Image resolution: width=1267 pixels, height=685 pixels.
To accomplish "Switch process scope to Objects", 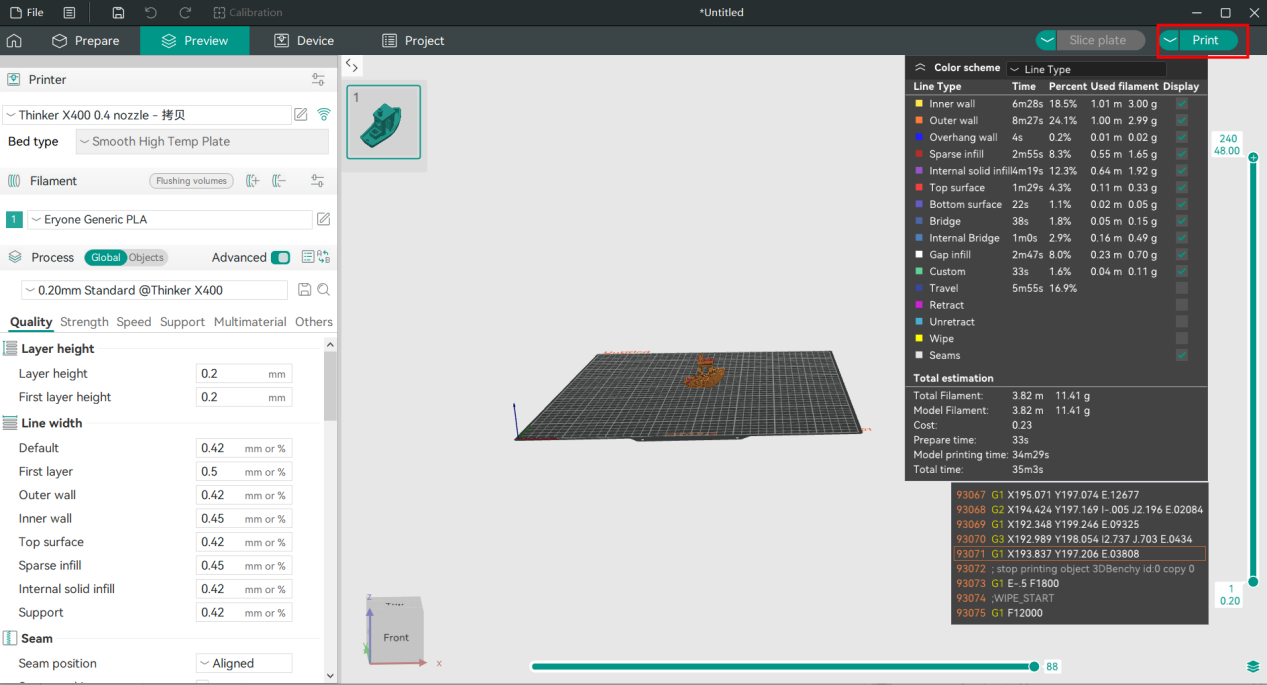I will pos(146,257).
